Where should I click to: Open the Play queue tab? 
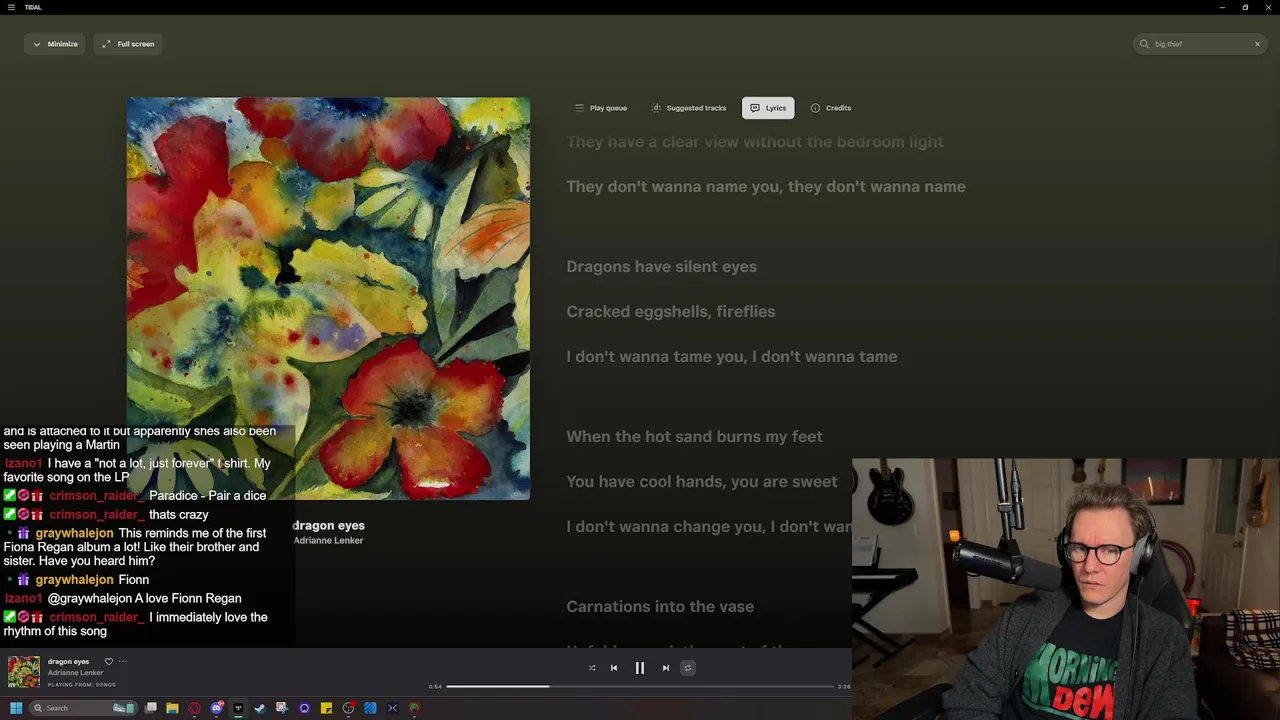(x=601, y=108)
